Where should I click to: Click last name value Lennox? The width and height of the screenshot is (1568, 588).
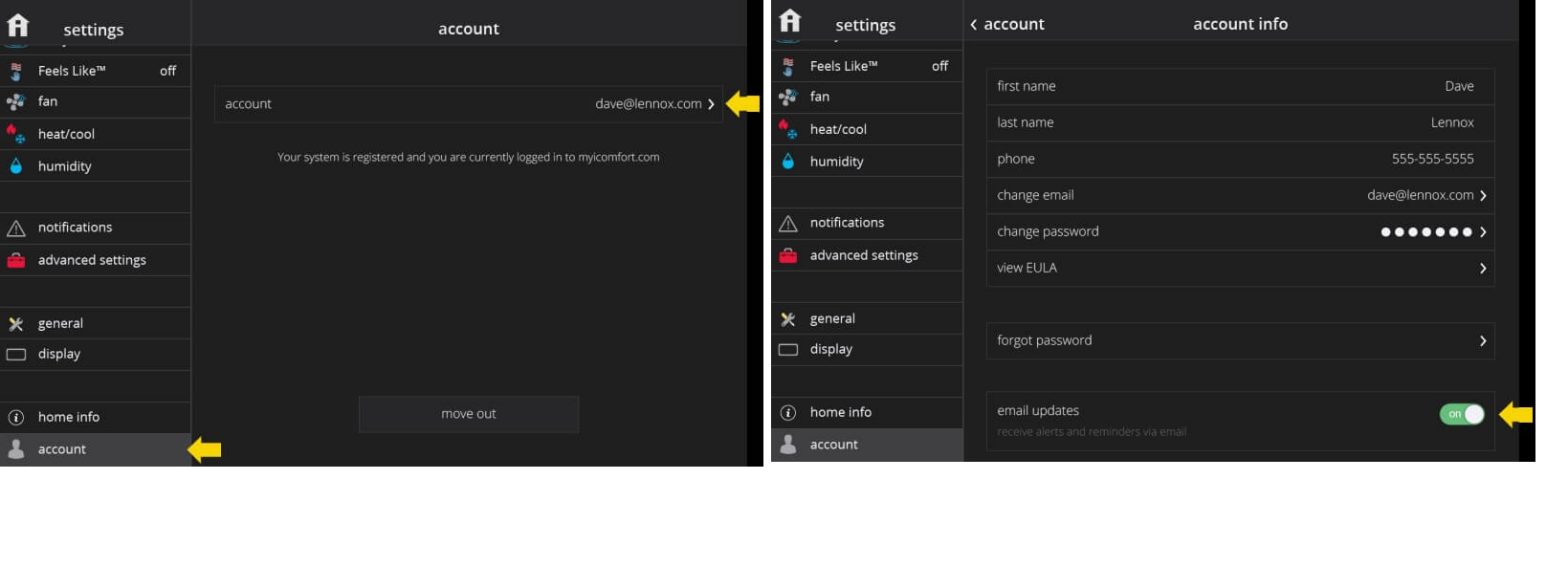[x=1452, y=123]
